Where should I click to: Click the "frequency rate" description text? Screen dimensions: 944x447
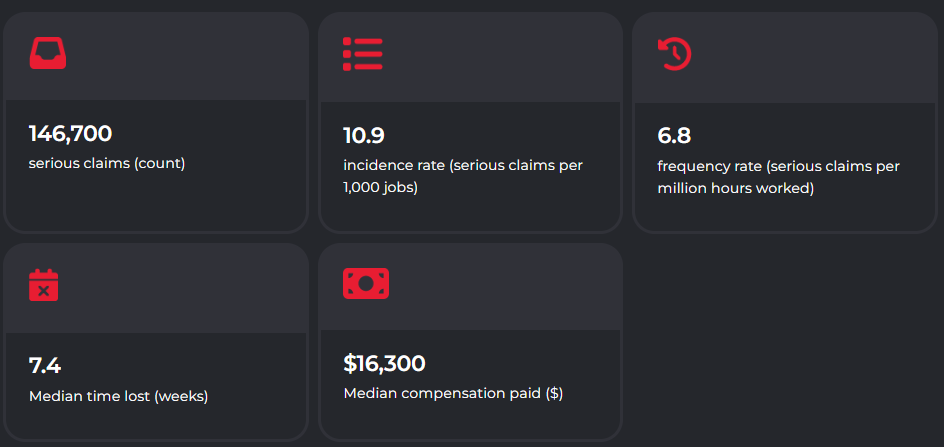click(x=778, y=176)
